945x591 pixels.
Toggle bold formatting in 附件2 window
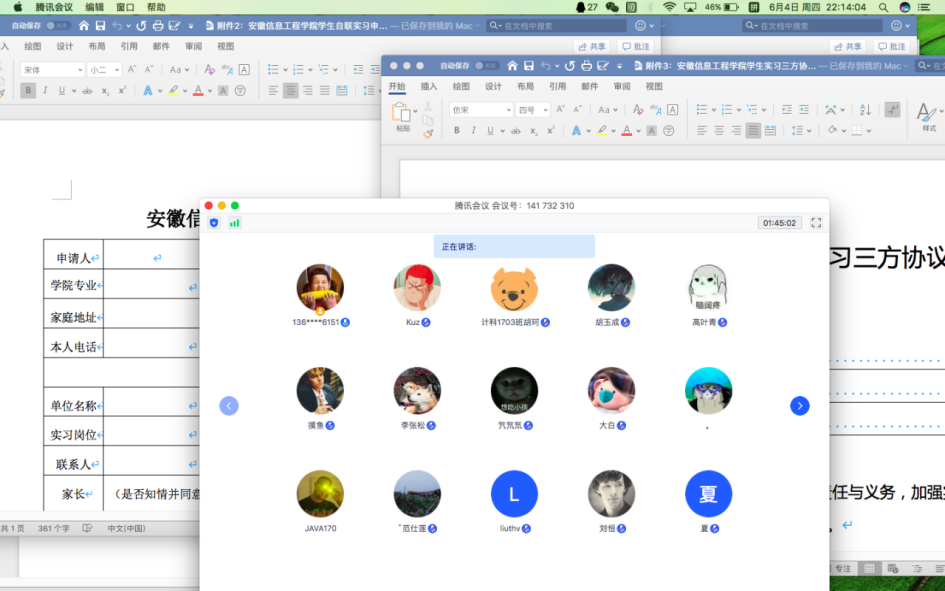[28, 90]
